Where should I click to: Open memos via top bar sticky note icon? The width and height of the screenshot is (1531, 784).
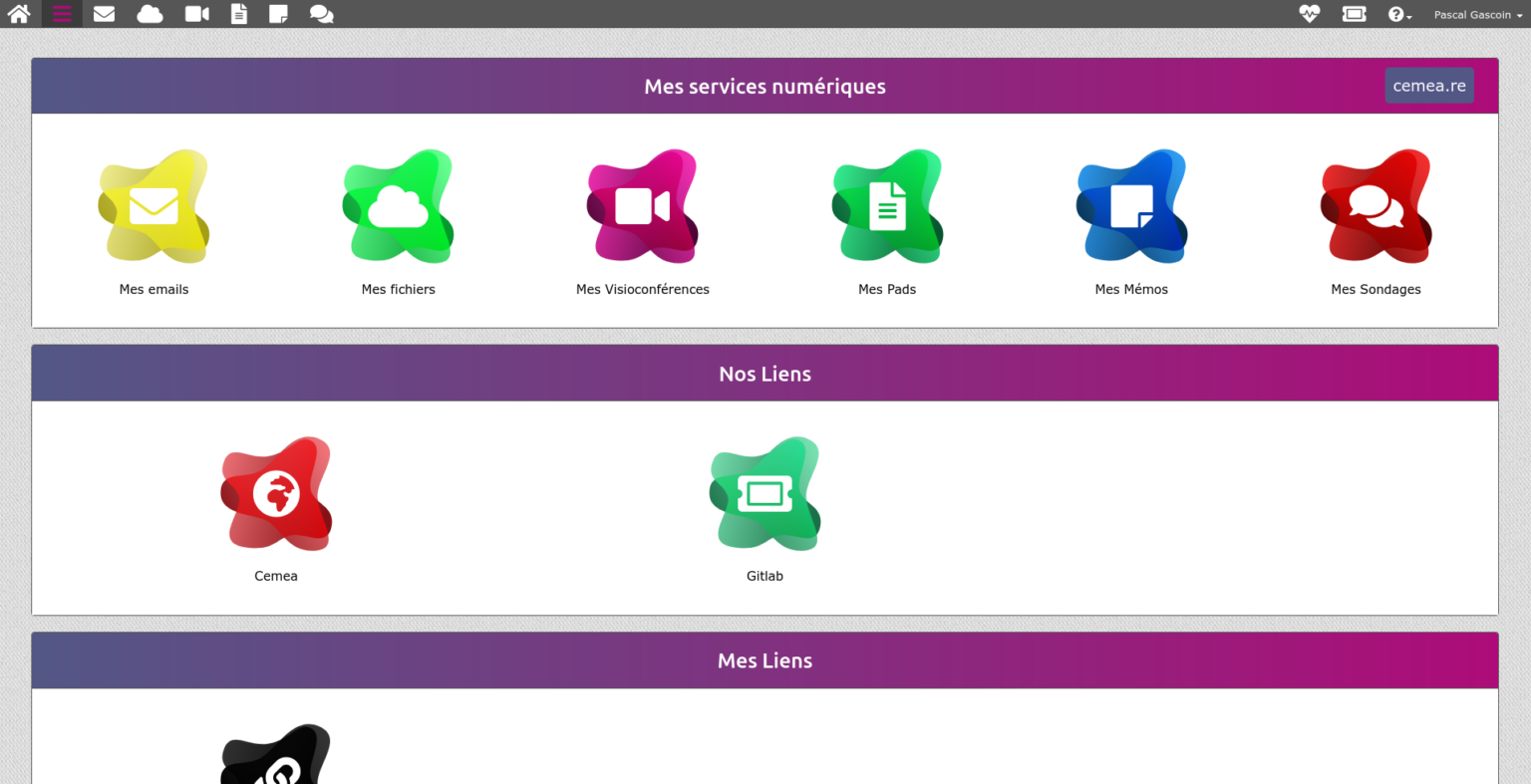pyautogui.click(x=279, y=14)
